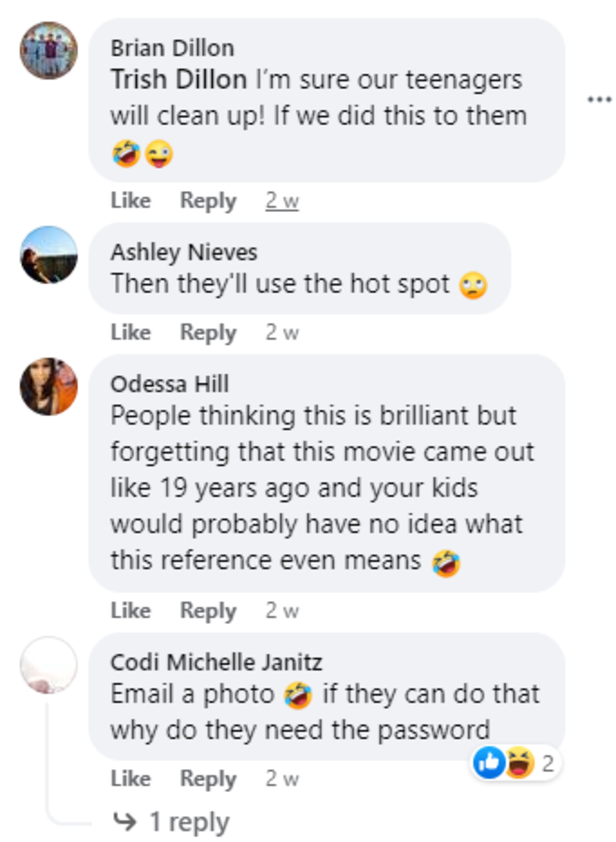This screenshot has height=842, width=616.
Task: Reply to Brian Dillon's comment
Action: [208, 201]
